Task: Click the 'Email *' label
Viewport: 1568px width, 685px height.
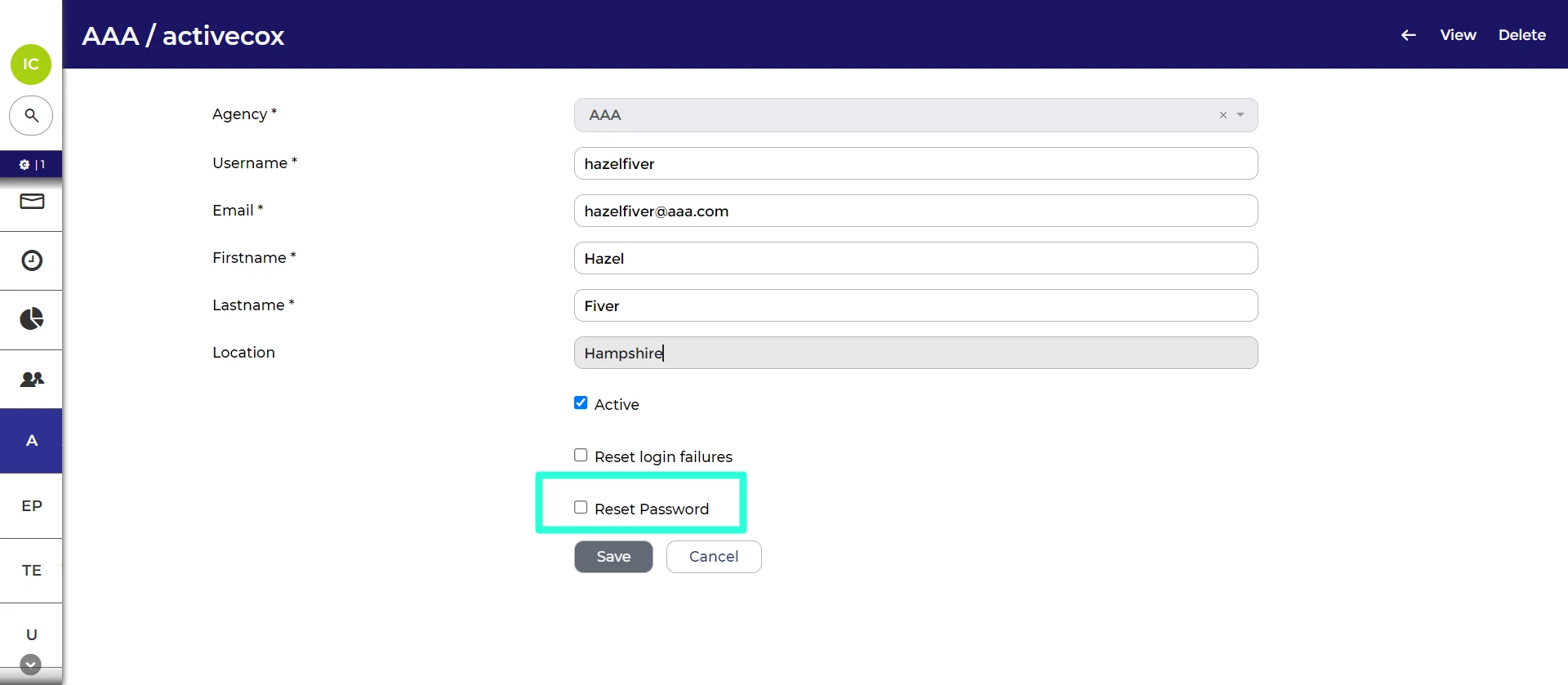Action: pyautogui.click(x=238, y=211)
